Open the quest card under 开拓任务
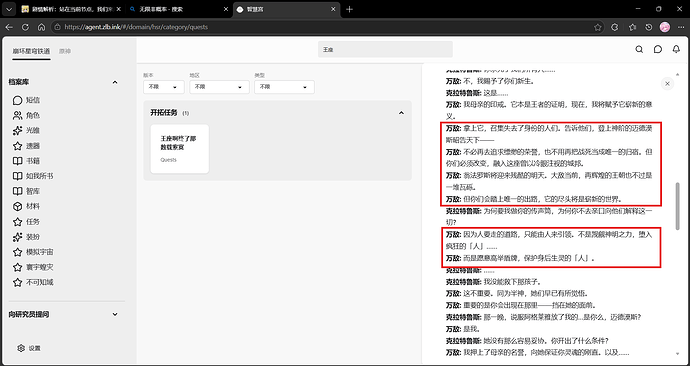Screen dimensions: 690x366 180,149
